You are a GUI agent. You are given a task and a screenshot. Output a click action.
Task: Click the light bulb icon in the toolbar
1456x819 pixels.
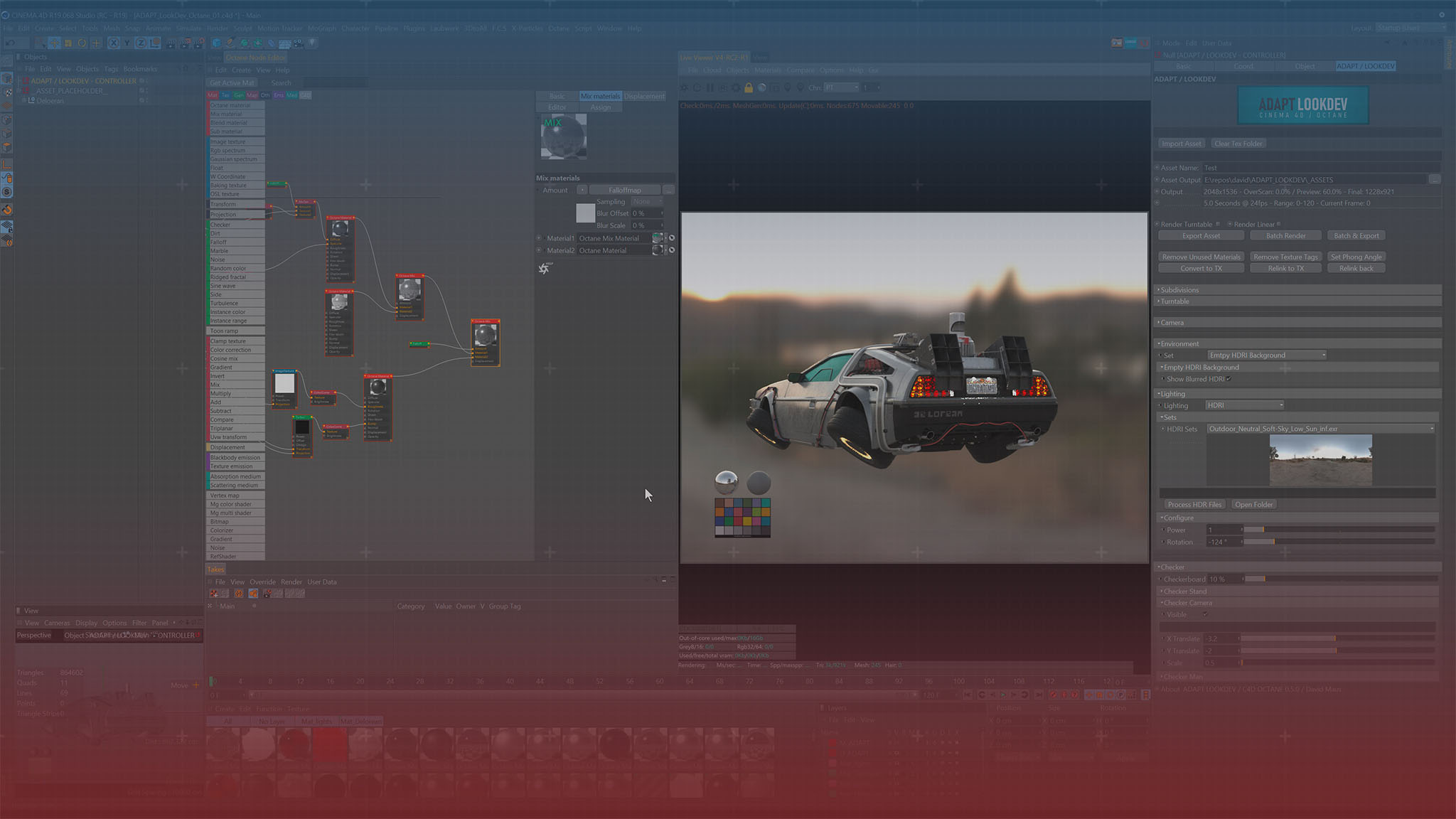312,43
